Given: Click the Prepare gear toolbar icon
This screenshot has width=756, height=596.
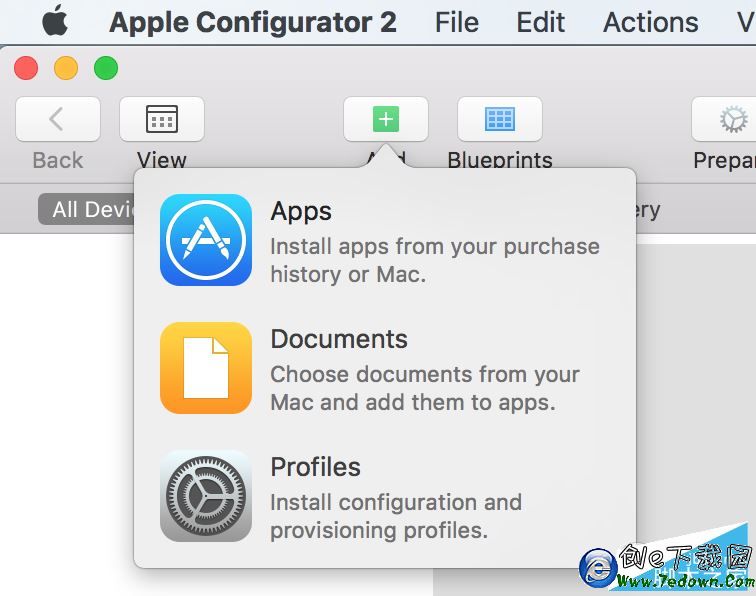Looking at the screenshot, I should (733, 119).
